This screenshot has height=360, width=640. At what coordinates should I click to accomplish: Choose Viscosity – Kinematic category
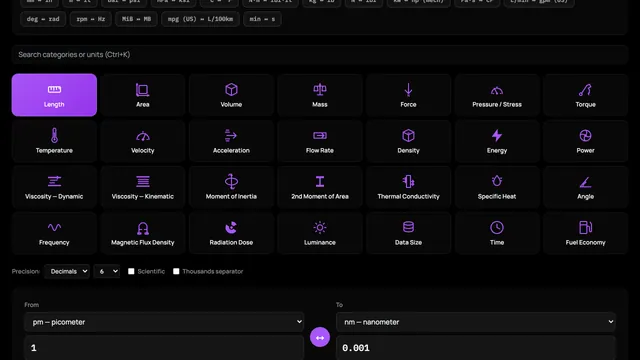[x=142, y=187]
